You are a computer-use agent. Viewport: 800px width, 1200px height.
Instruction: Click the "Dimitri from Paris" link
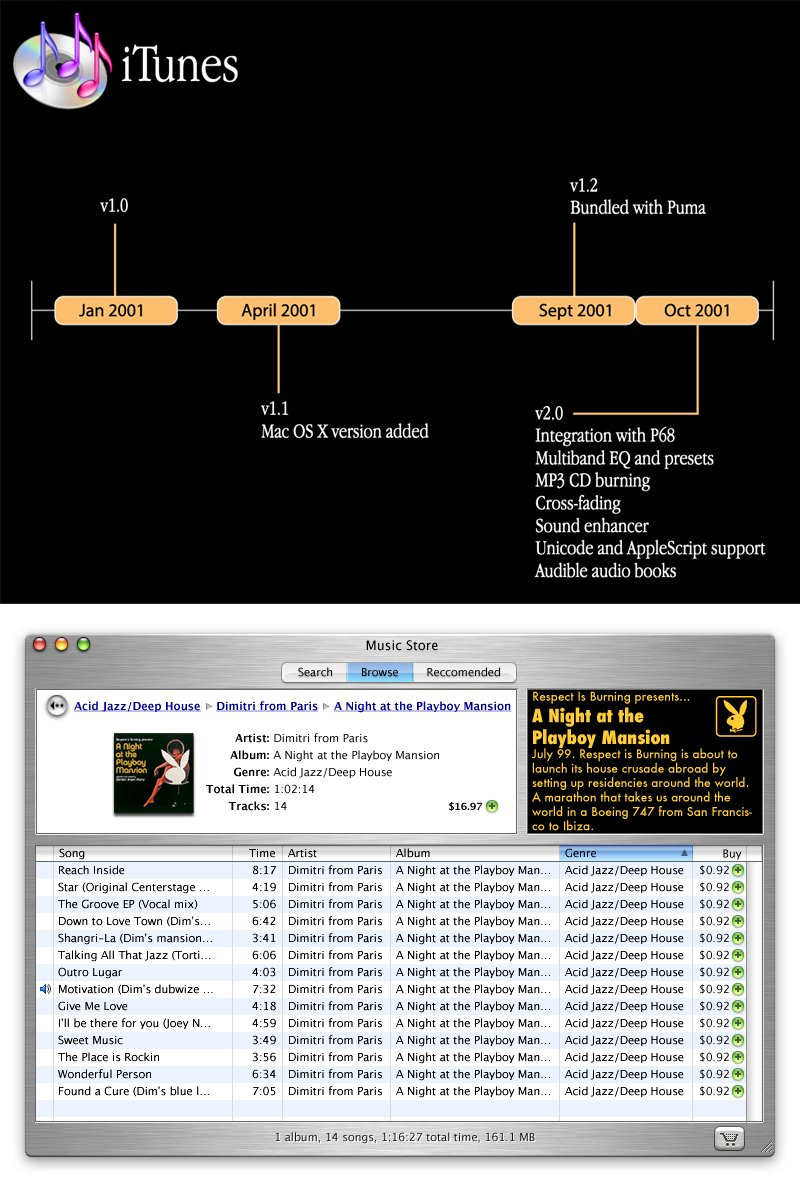pos(267,706)
